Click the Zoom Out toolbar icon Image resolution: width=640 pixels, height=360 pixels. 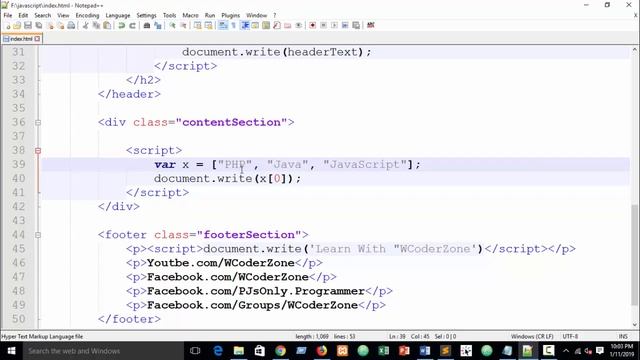coord(183,26)
